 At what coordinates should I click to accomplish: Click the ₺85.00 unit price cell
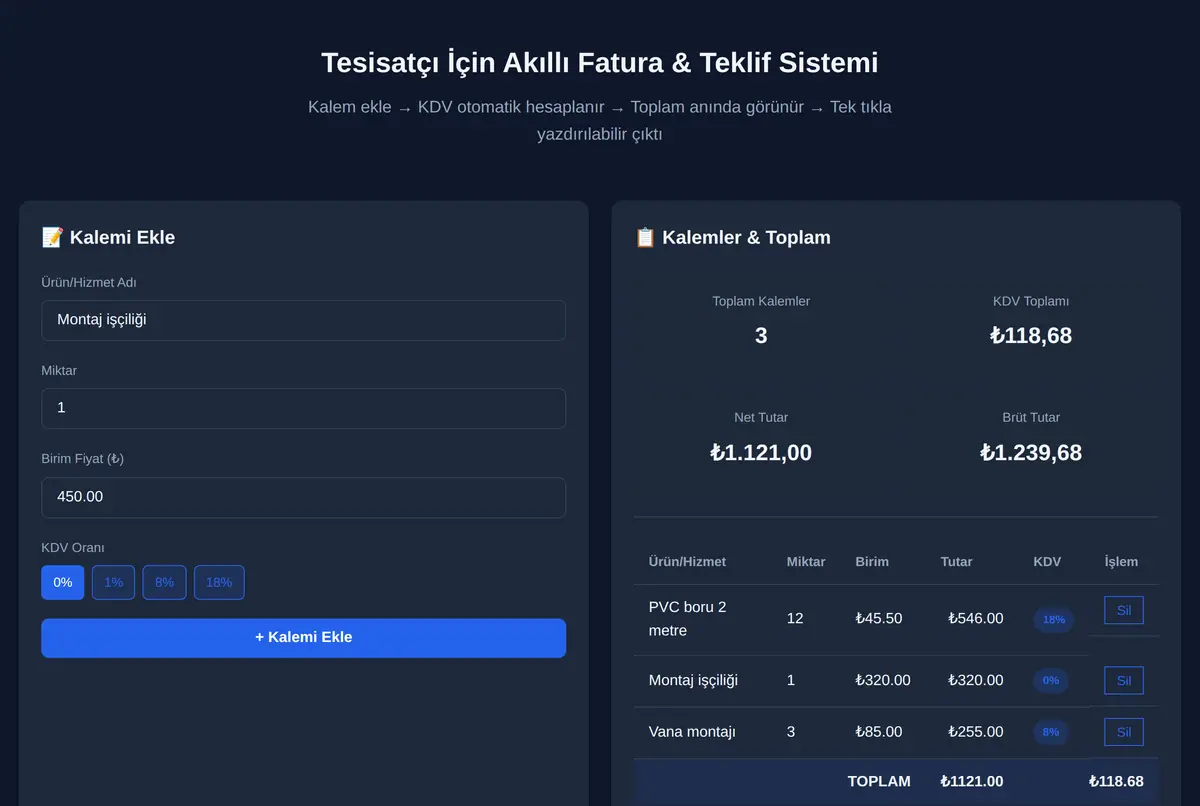pos(879,732)
